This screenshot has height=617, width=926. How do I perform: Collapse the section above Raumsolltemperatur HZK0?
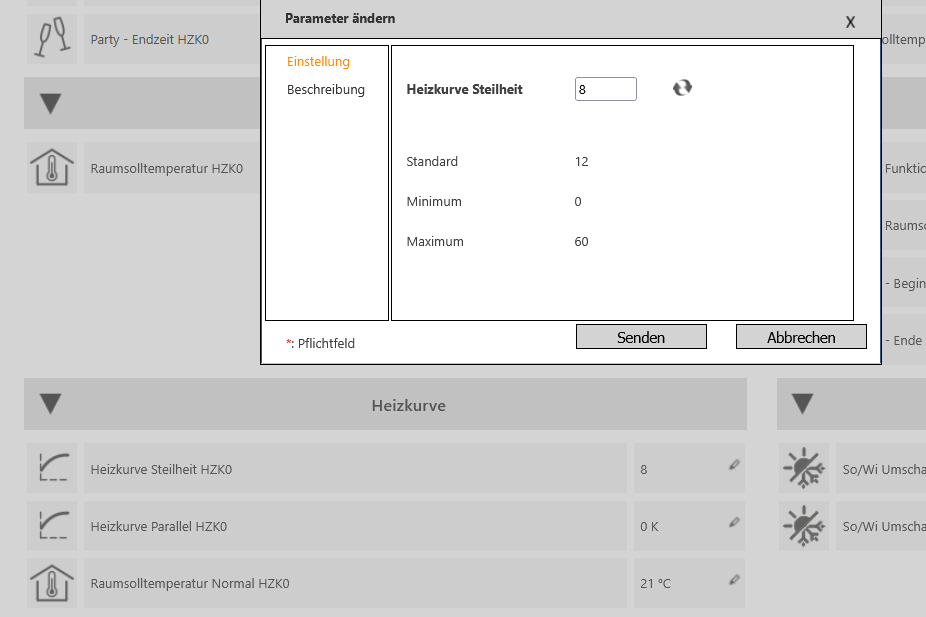(51, 103)
